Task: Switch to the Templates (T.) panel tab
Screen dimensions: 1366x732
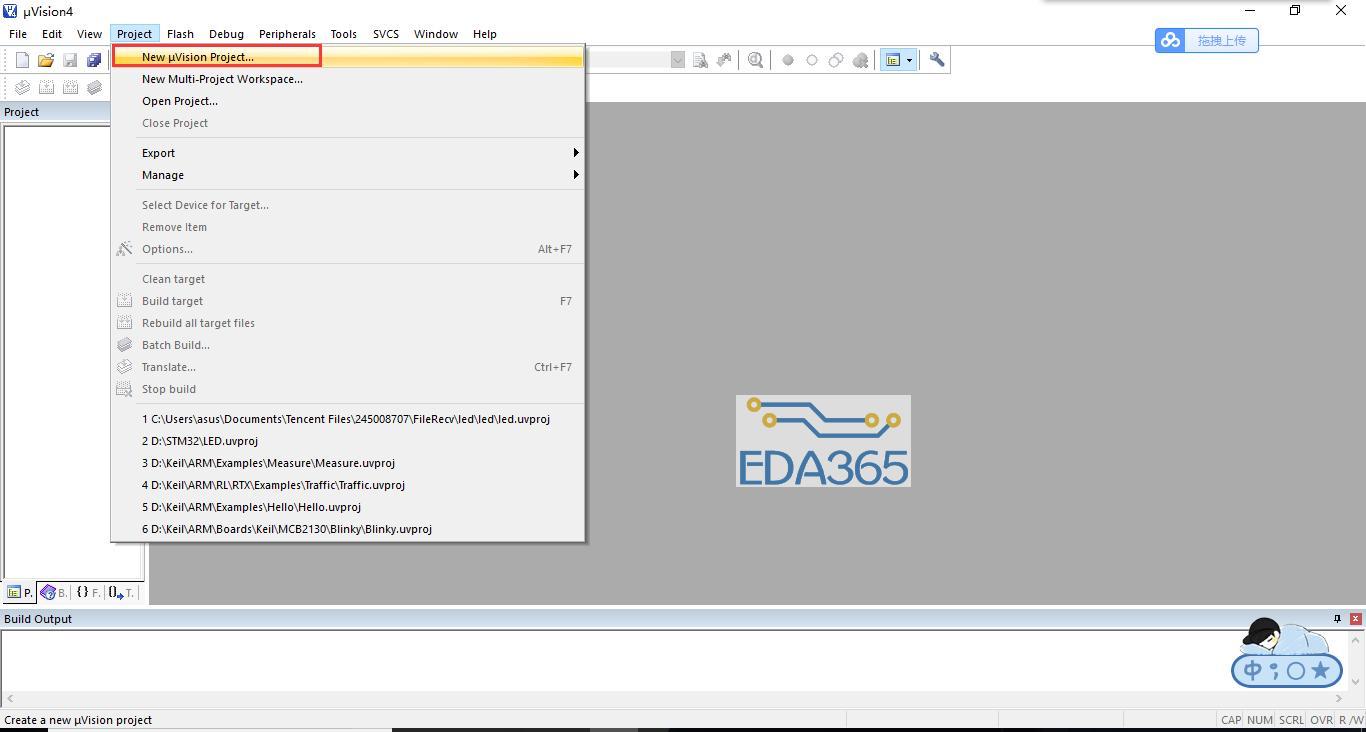Action: (x=121, y=593)
